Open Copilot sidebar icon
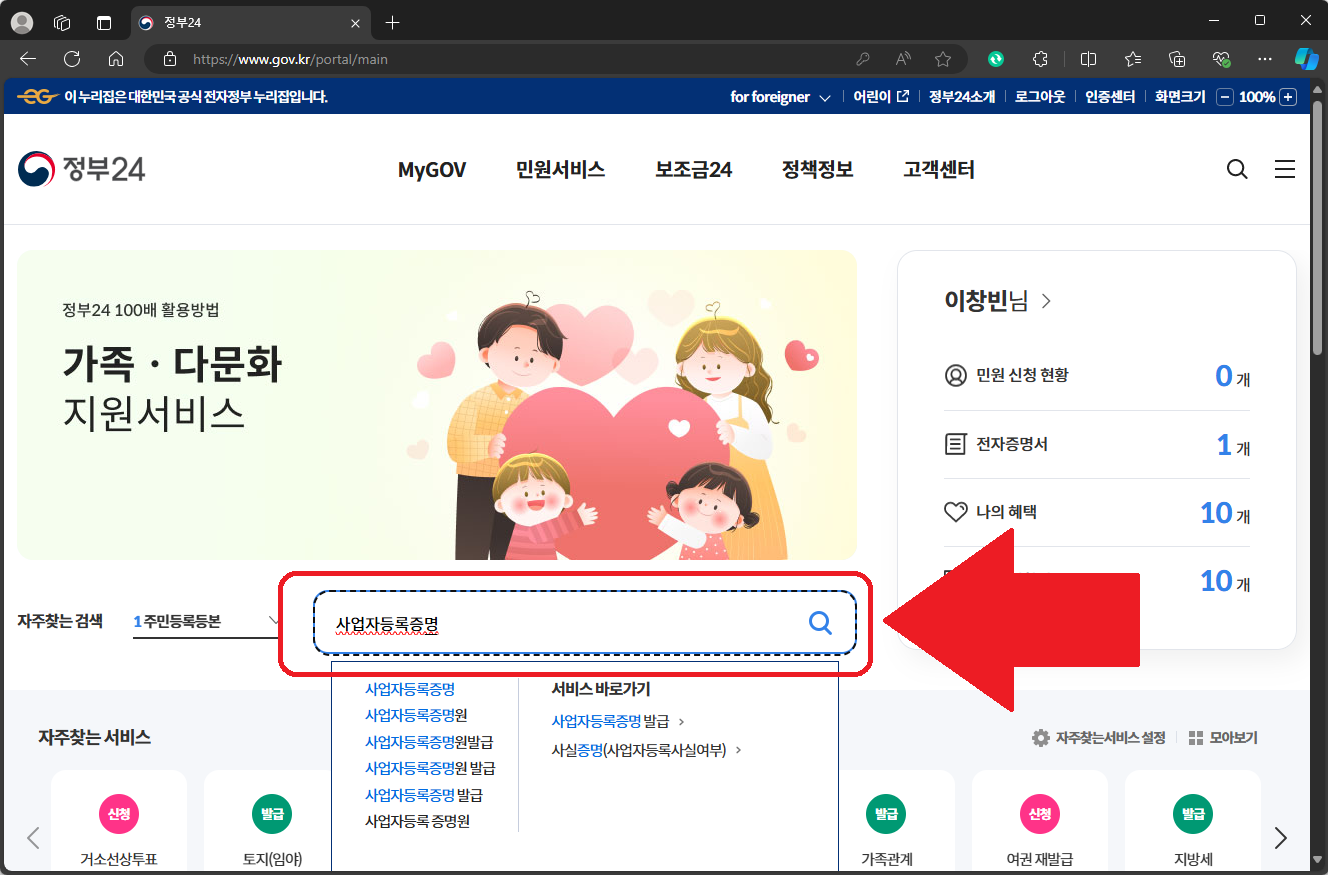1328x875 pixels. [x=1306, y=59]
